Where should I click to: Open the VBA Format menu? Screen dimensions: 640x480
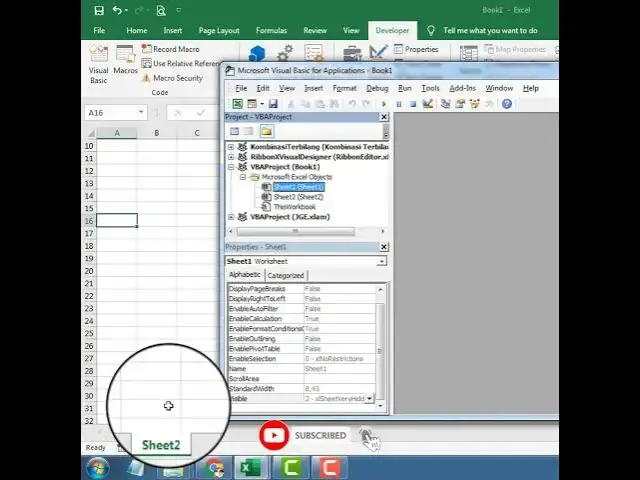click(x=344, y=88)
